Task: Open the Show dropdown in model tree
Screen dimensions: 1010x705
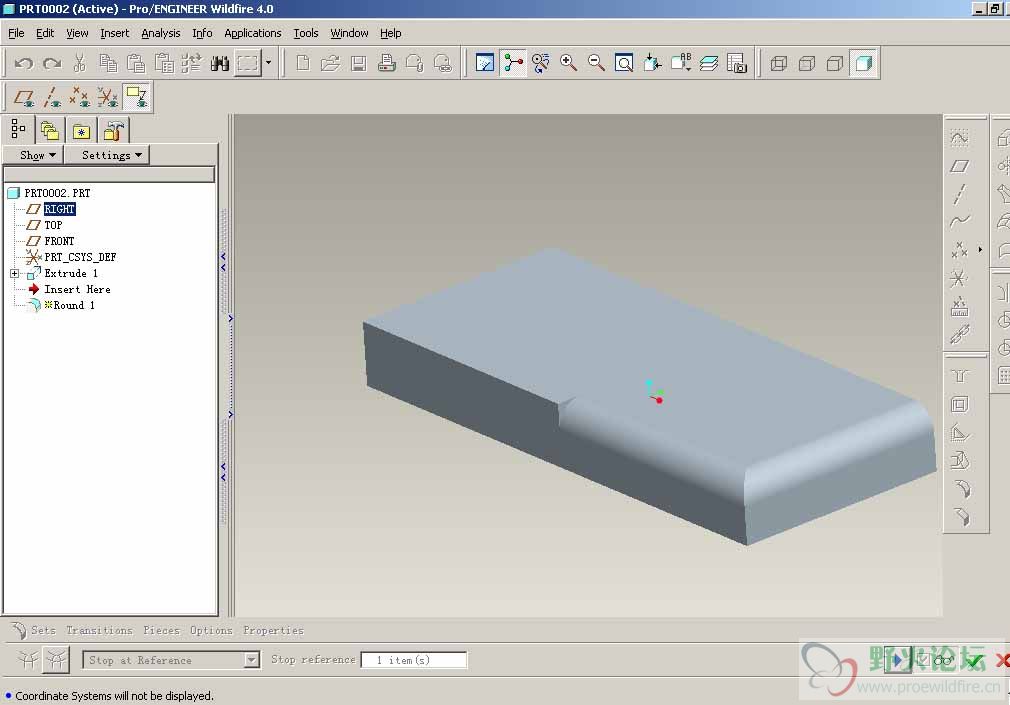Action: pyautogui.click(x=33, y=155)
